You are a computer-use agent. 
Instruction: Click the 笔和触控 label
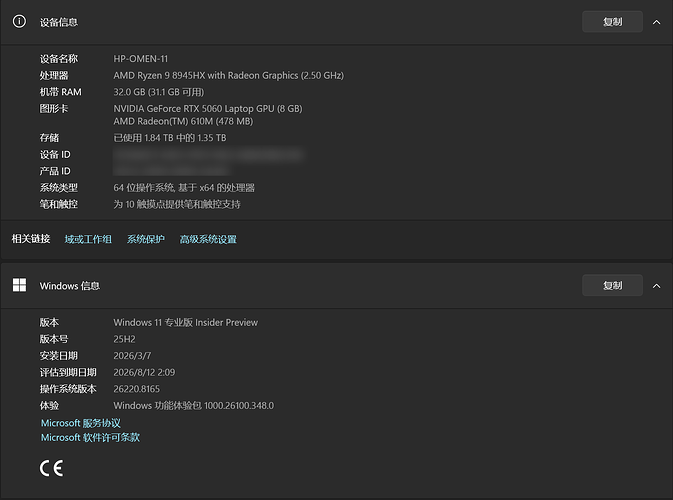[x=59, y=204]
